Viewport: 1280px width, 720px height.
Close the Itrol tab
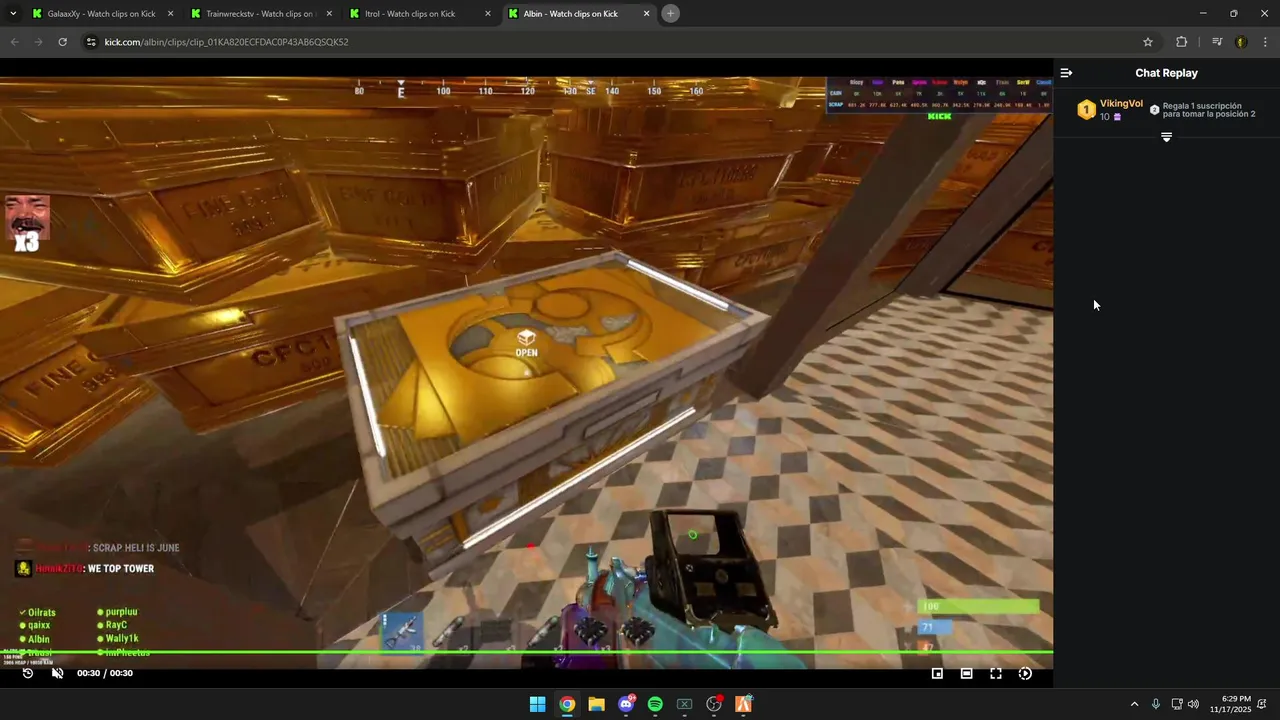pos(488,14)
